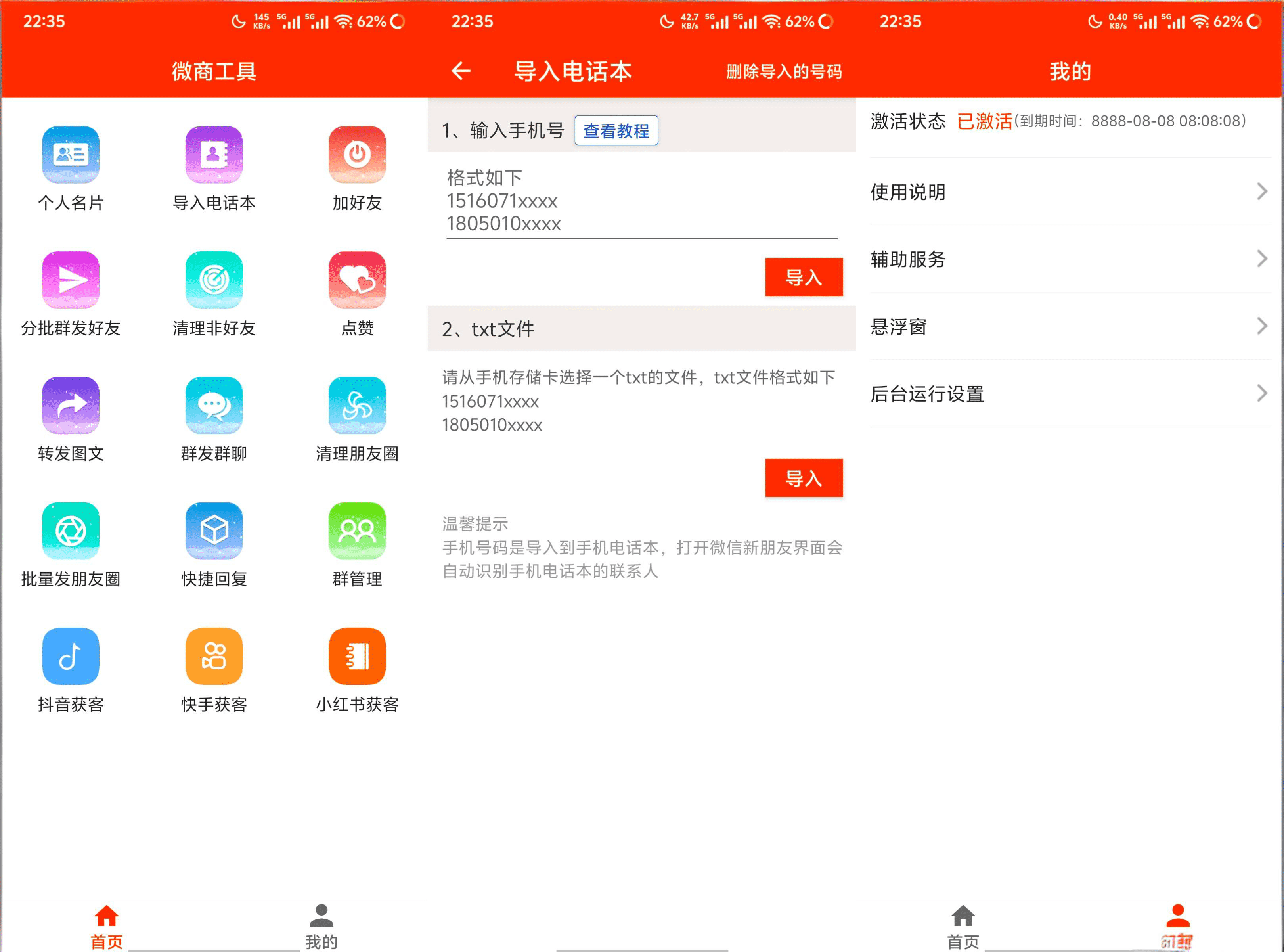The width and height of the screenshot is (1284, 952).
Task: Click 查看教程 tutorial button
Action: (616, 131)
